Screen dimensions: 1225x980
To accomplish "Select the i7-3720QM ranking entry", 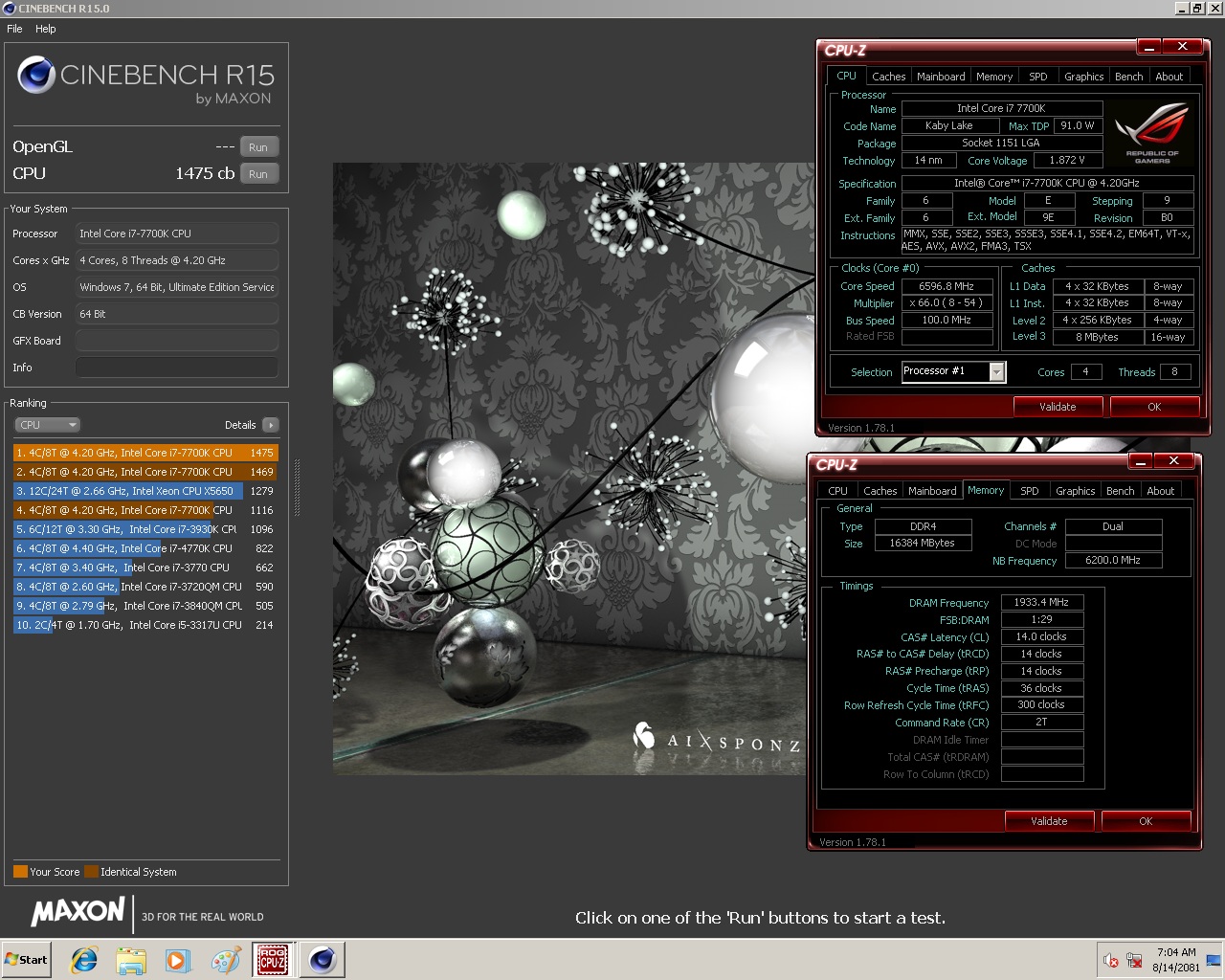I will point(145,587).
